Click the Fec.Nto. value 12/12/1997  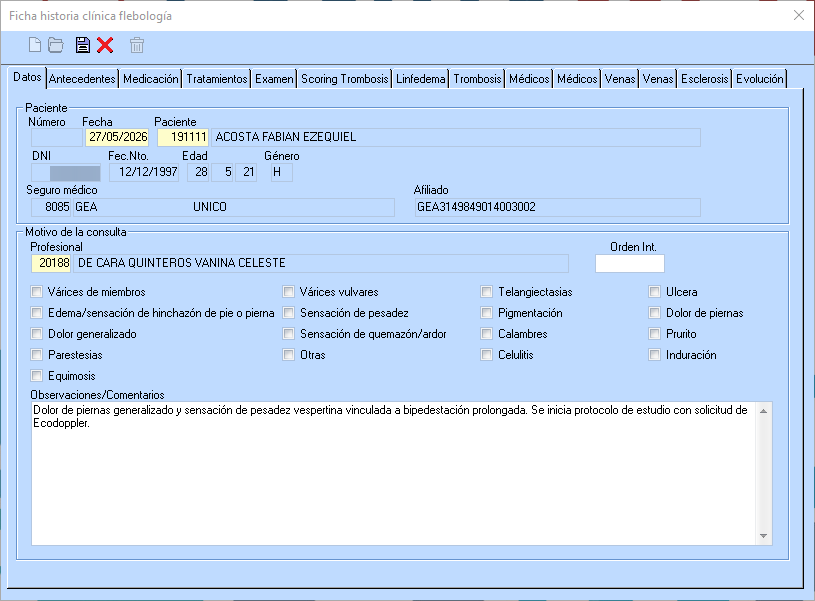tap(144, 172)
